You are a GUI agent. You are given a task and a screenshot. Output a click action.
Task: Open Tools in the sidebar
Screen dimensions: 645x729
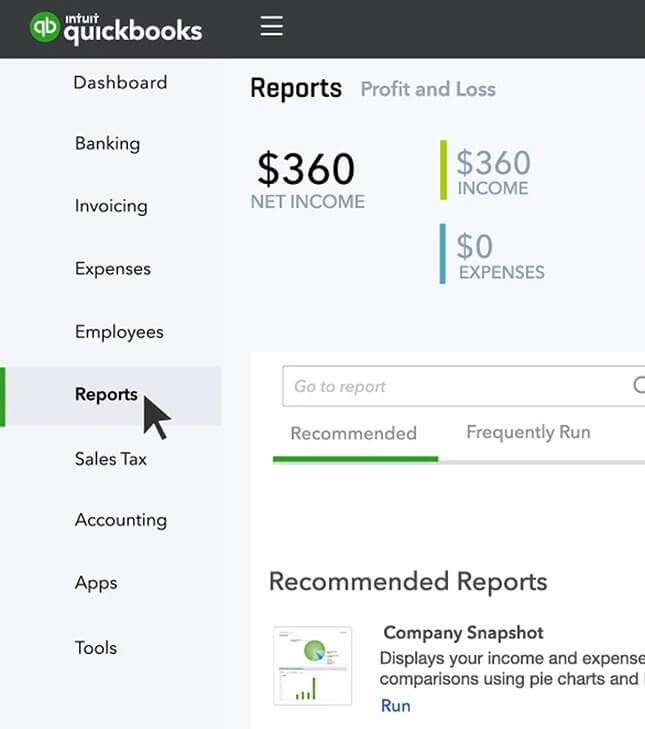96,648
